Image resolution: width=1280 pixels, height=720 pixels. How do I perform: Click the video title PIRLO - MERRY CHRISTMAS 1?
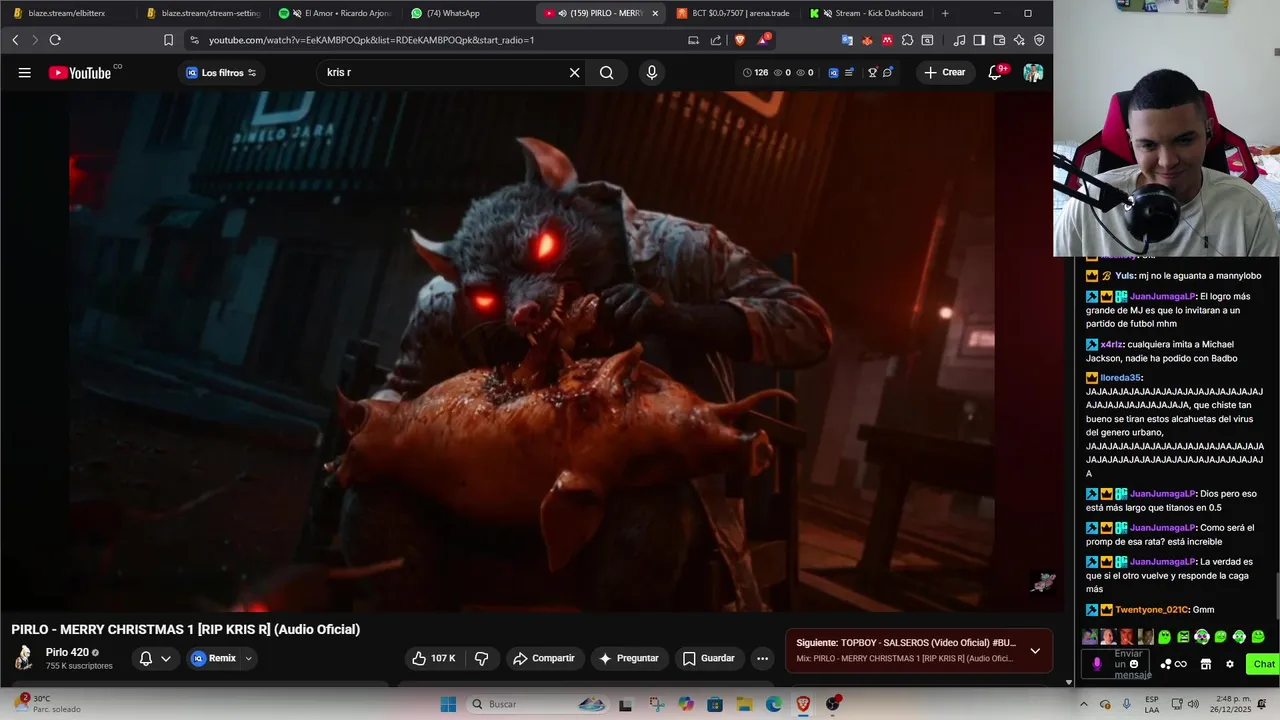tap(186, 629)
